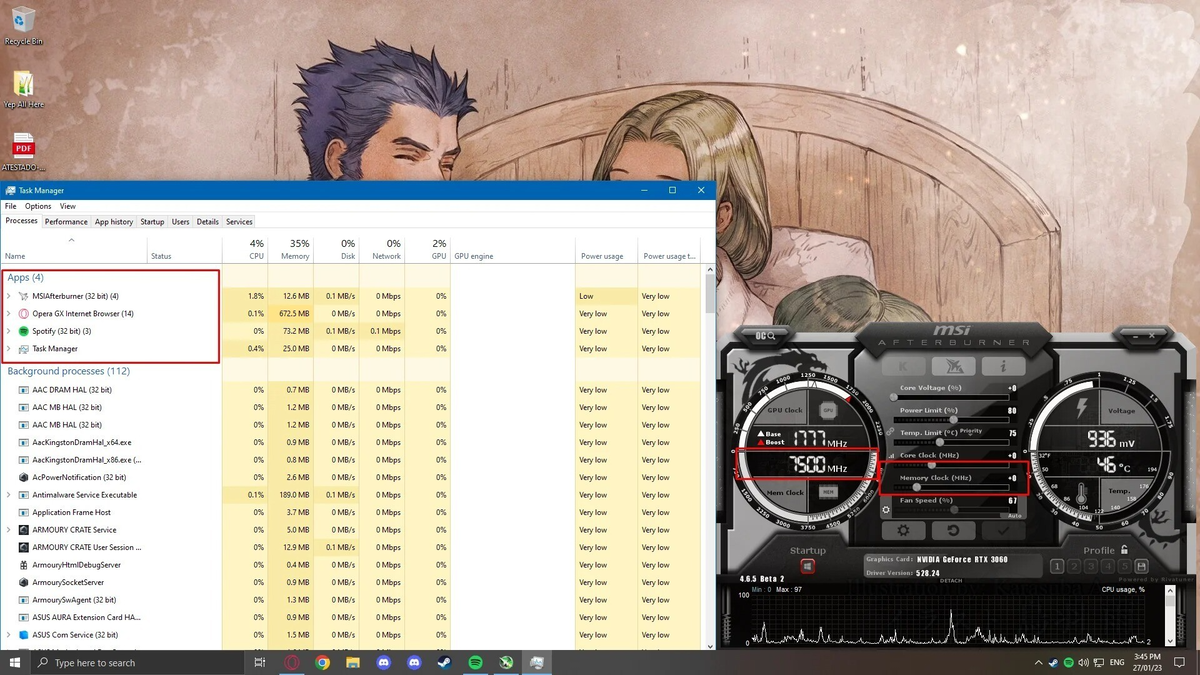Expand the Spotify process entry
Image resolution: width=1200 pixels, height=675 pixels.
(x=8, y=330)
